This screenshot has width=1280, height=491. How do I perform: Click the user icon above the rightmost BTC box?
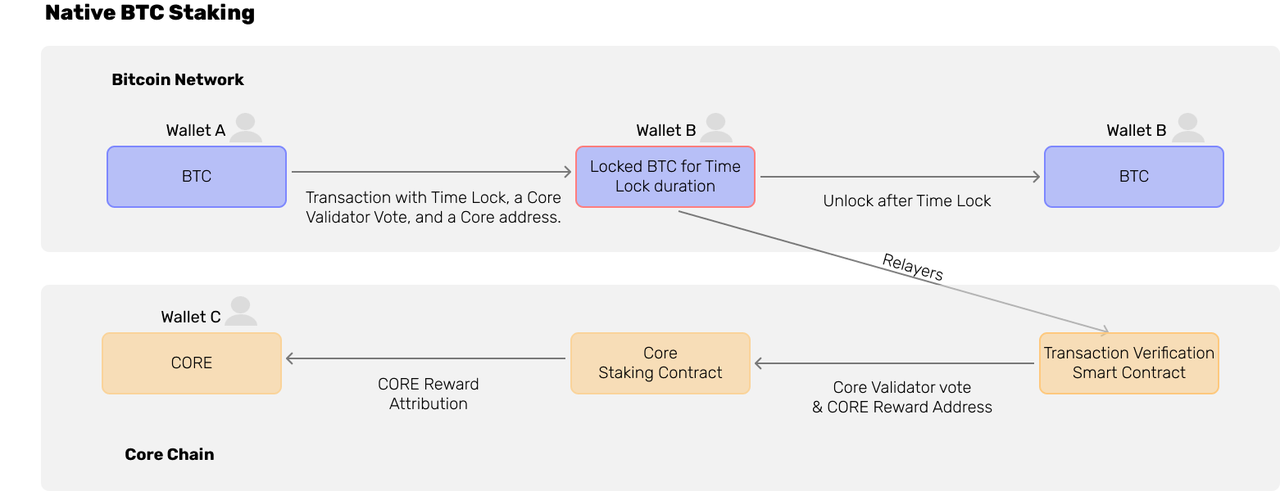(x=1186, y=128)
